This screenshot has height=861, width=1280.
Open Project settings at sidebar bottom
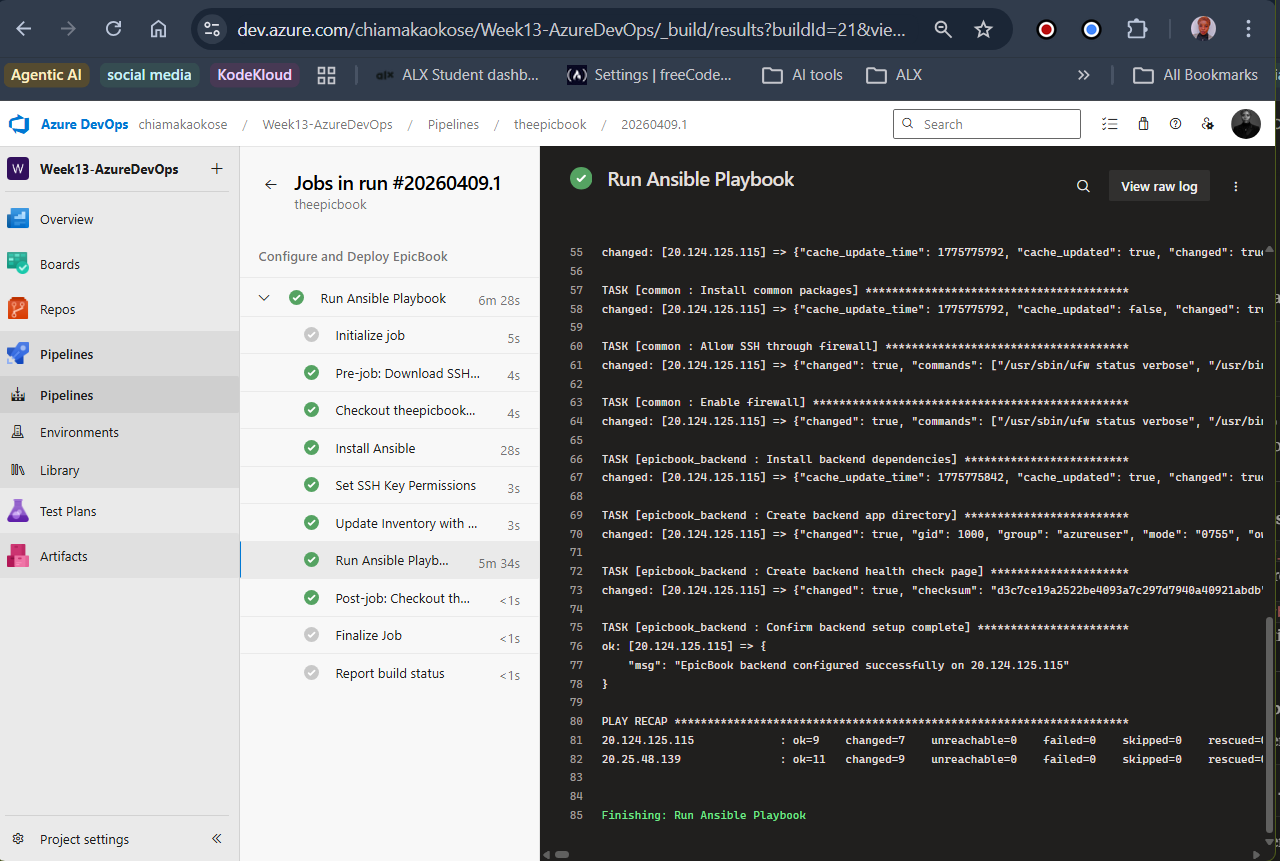(84, 839)
